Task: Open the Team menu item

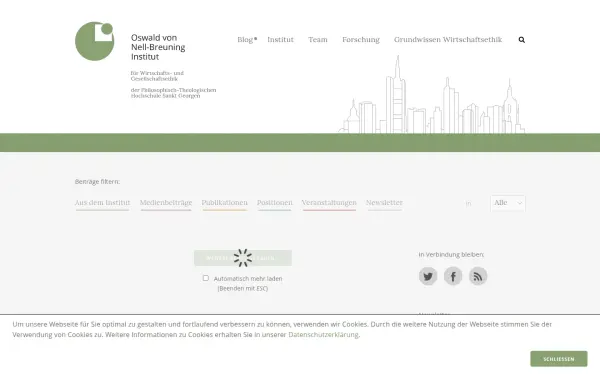Action: 318,40
